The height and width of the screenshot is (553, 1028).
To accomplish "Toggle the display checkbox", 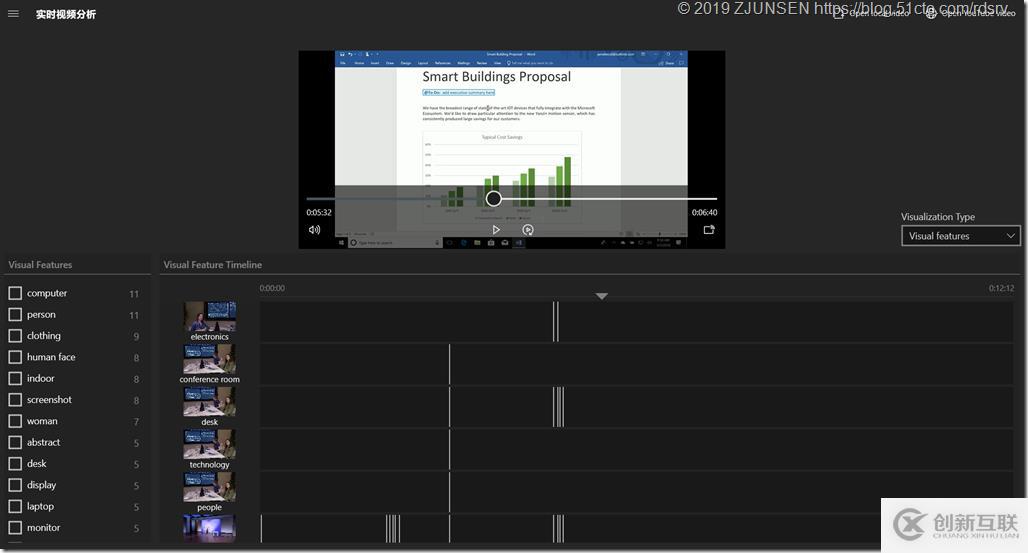I will point(15,485).
